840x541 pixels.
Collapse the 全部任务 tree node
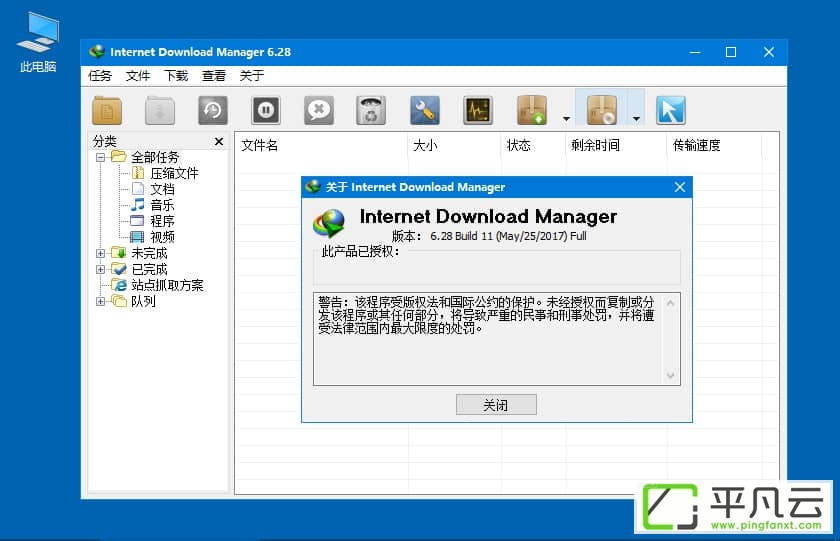(x=100, y=157)
